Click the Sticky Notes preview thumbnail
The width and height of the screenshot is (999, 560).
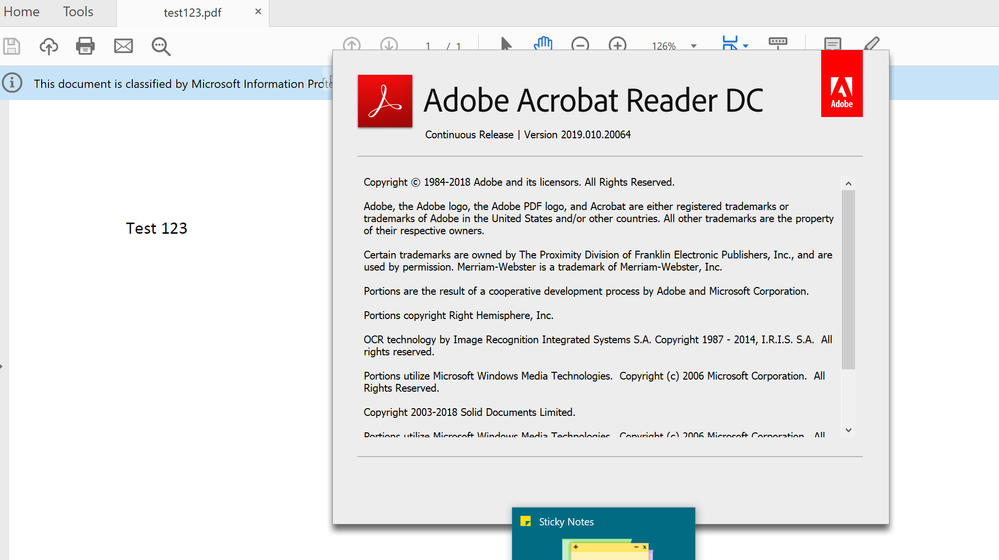[x=608, y=550]
